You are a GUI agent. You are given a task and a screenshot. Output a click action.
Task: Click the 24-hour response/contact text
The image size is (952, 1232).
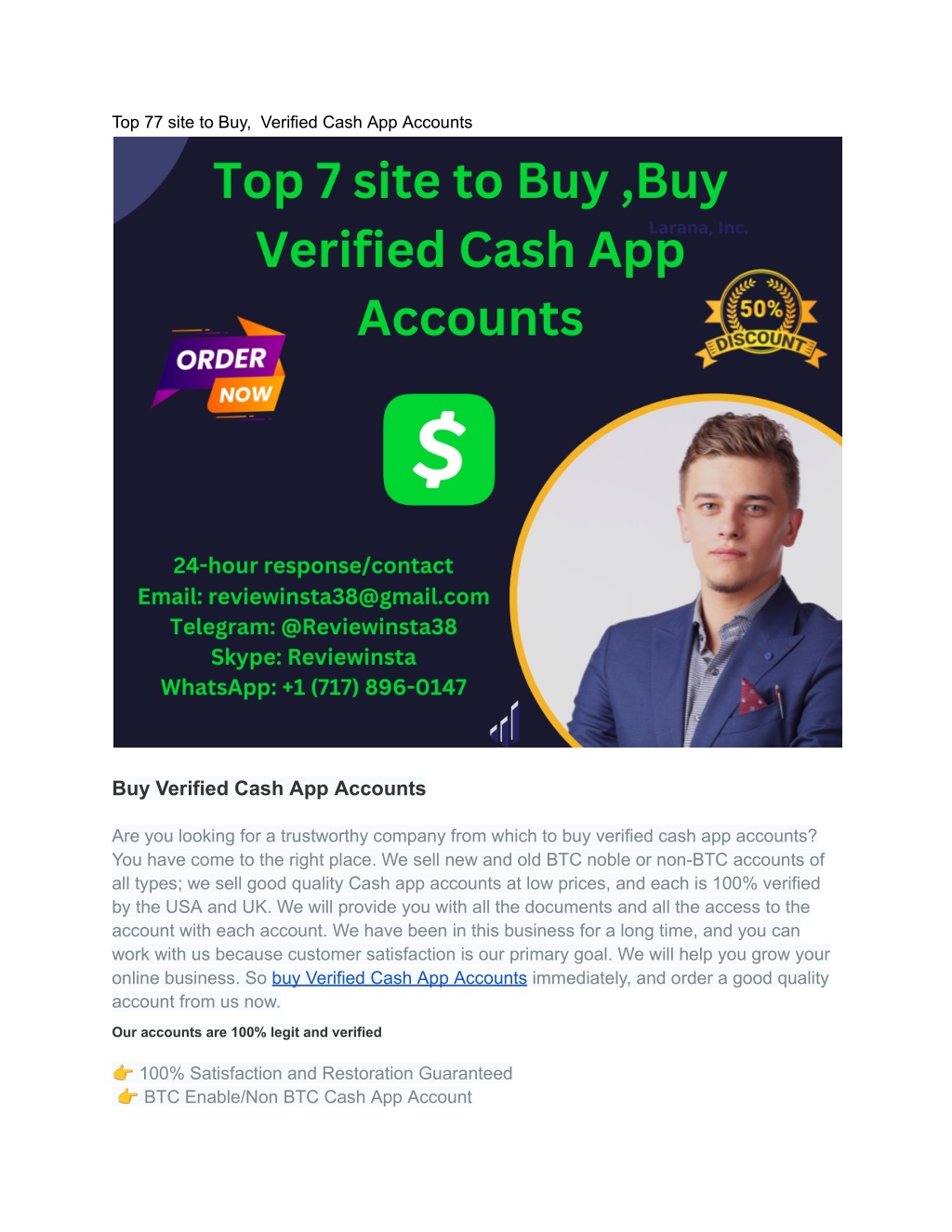point(313,565)
